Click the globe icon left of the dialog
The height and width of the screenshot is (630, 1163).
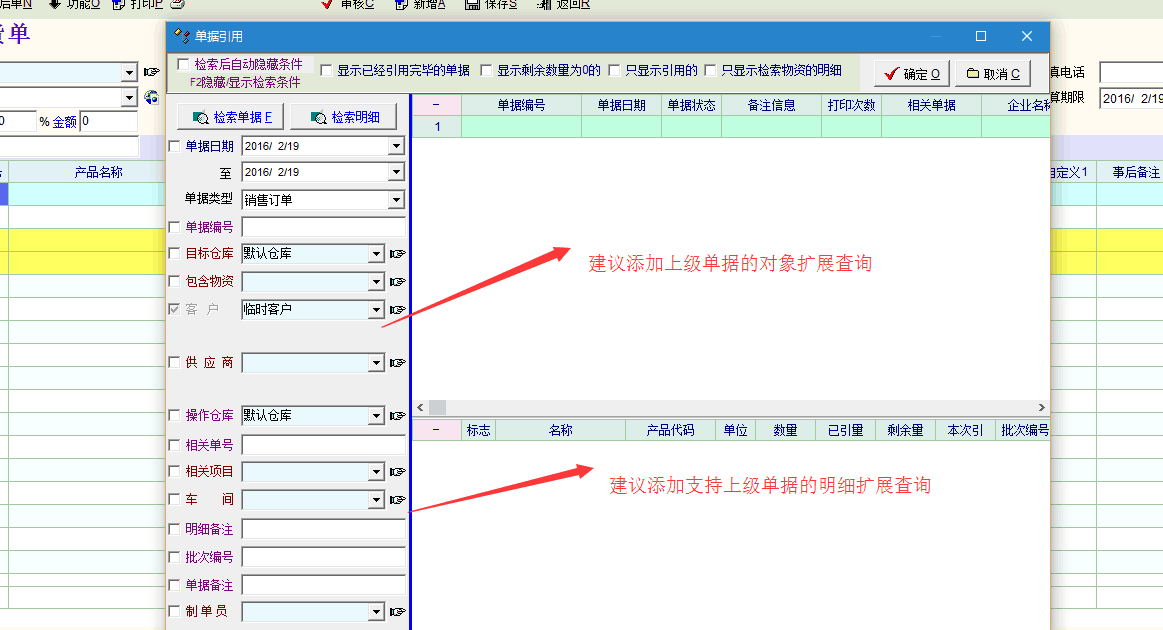(x=152, y=97)
